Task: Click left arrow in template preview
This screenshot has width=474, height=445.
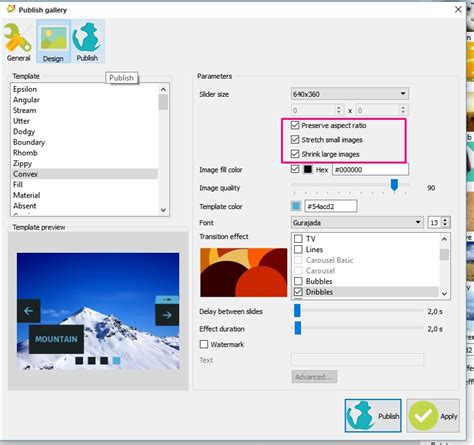Action: 29,310
